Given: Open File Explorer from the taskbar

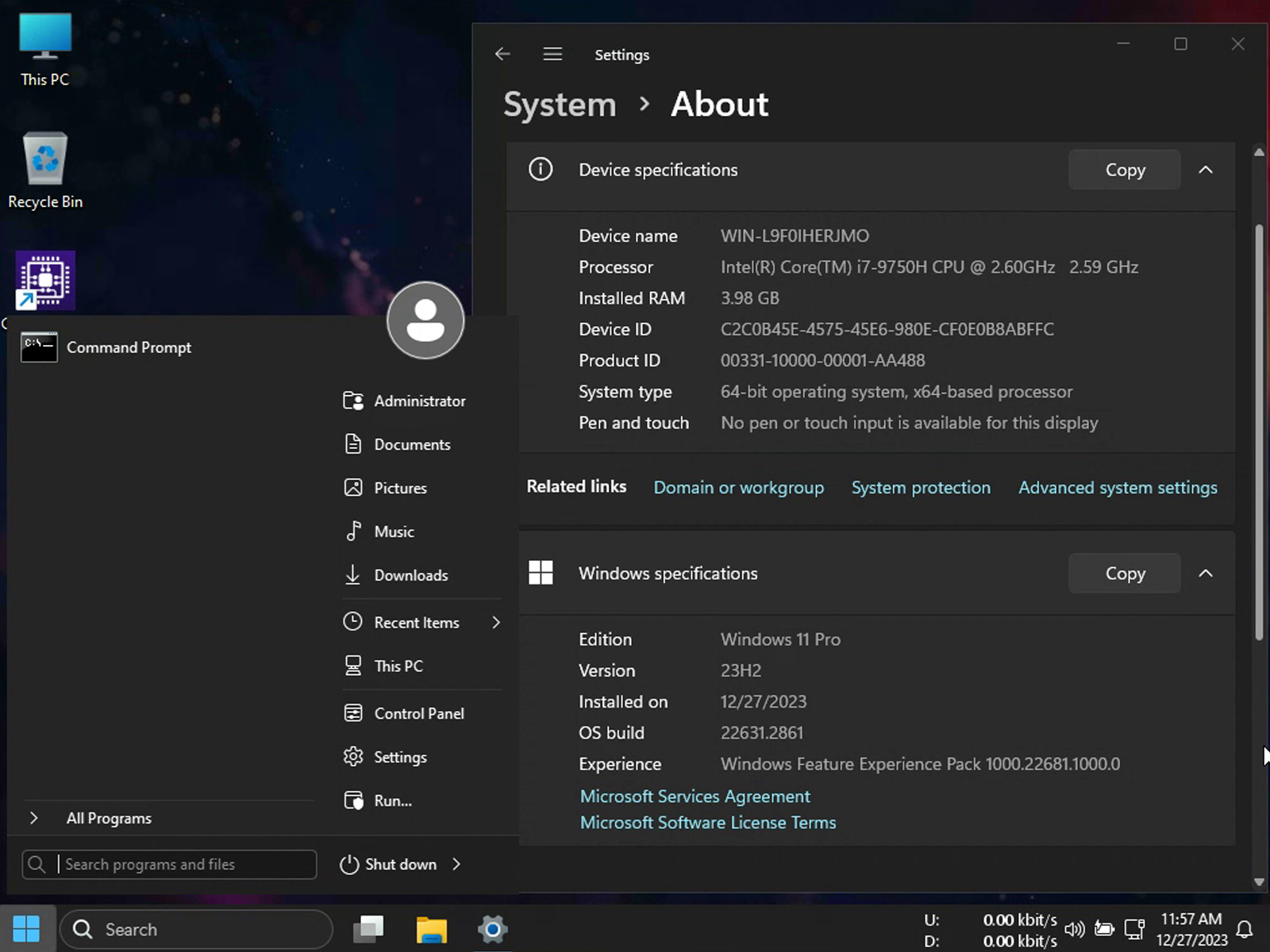Looking at the screenshot, I should pos(432,929).
